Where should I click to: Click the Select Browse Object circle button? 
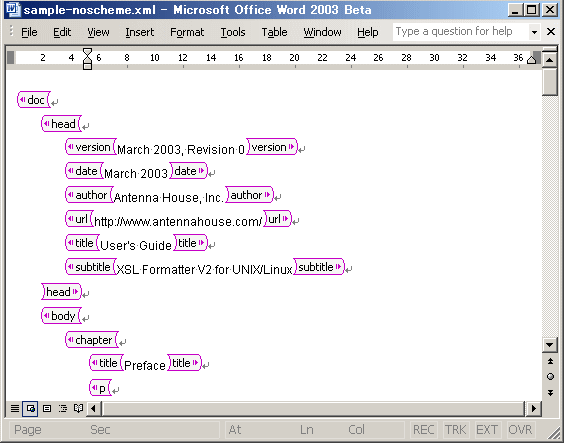(550, 376)
